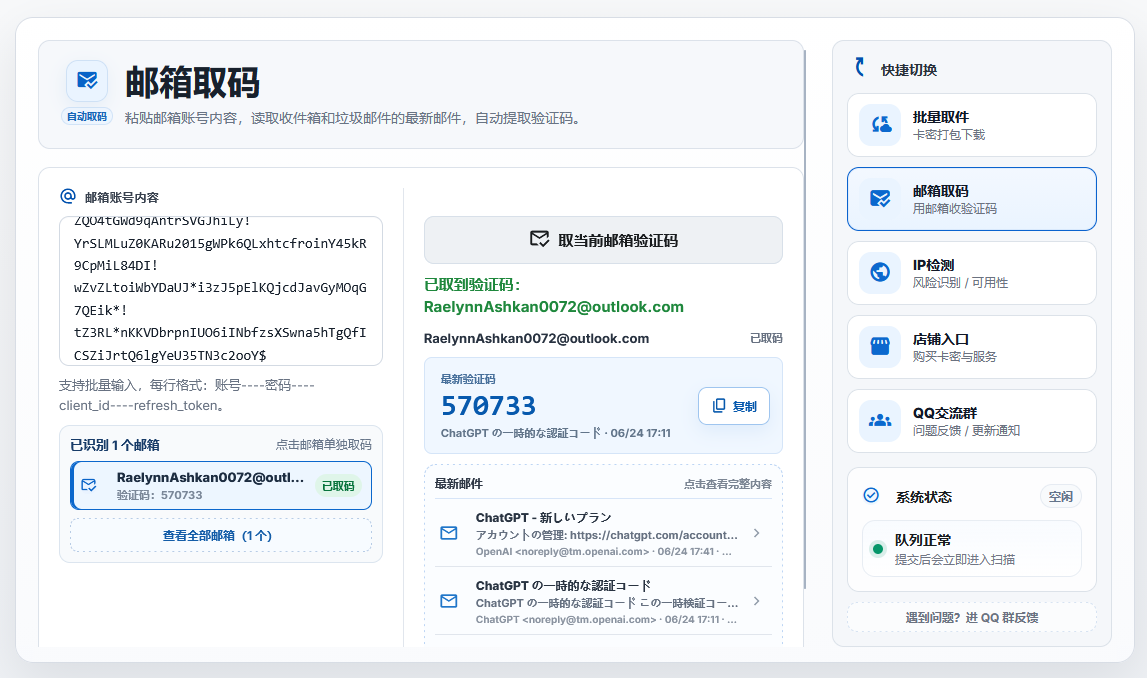
Task: Copy the verification code with 复制 button
Action: point(734,406)
